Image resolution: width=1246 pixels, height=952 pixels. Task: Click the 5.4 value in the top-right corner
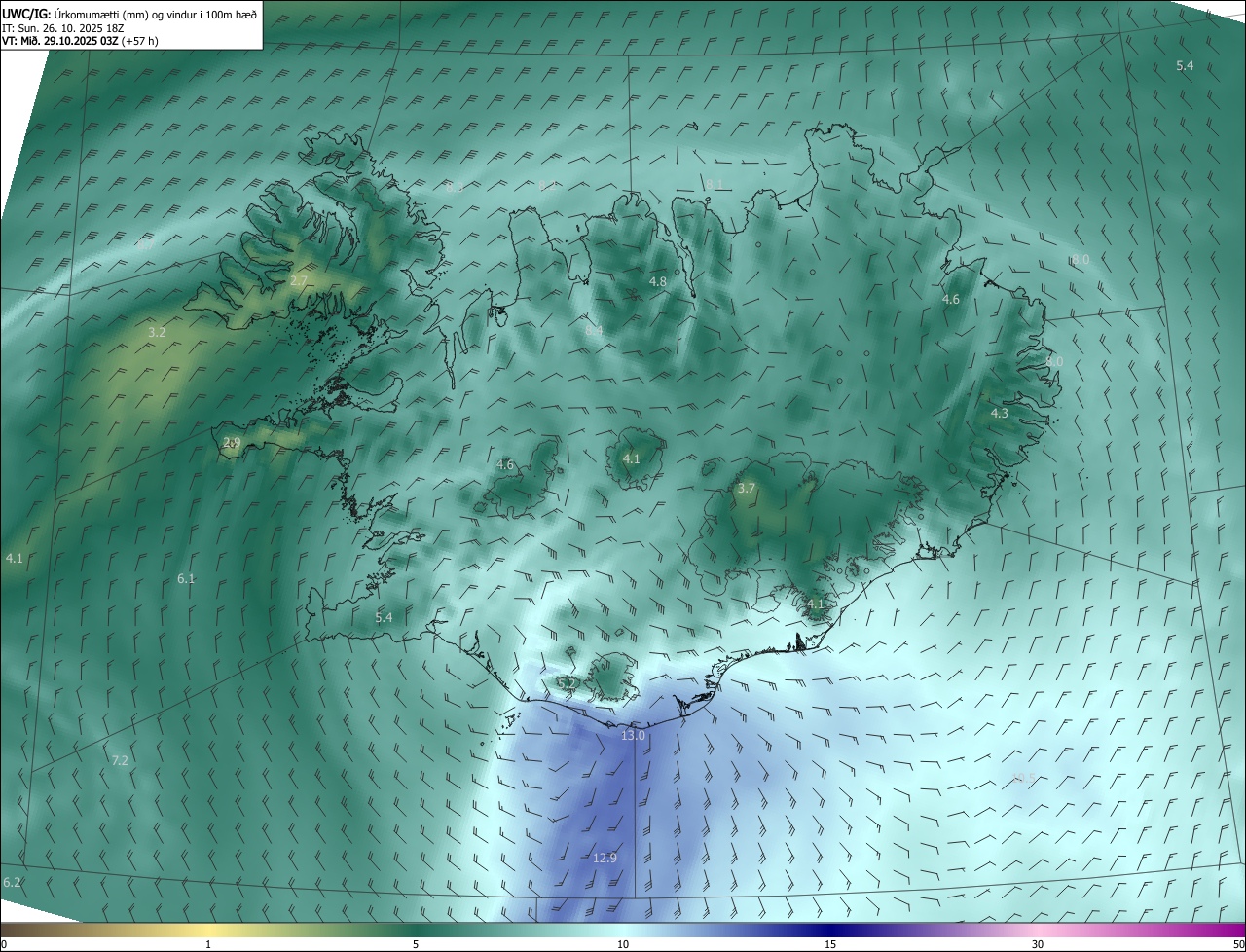click(x=1185, y=65)
